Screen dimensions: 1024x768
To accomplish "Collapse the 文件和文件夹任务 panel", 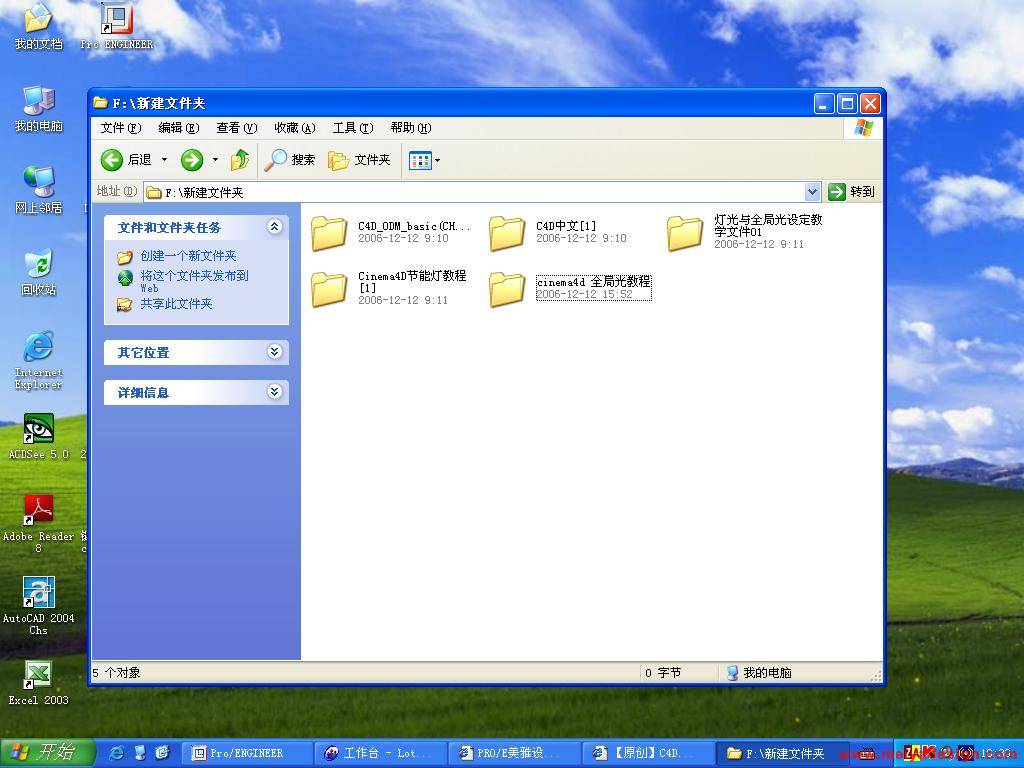I will point(274,227).
